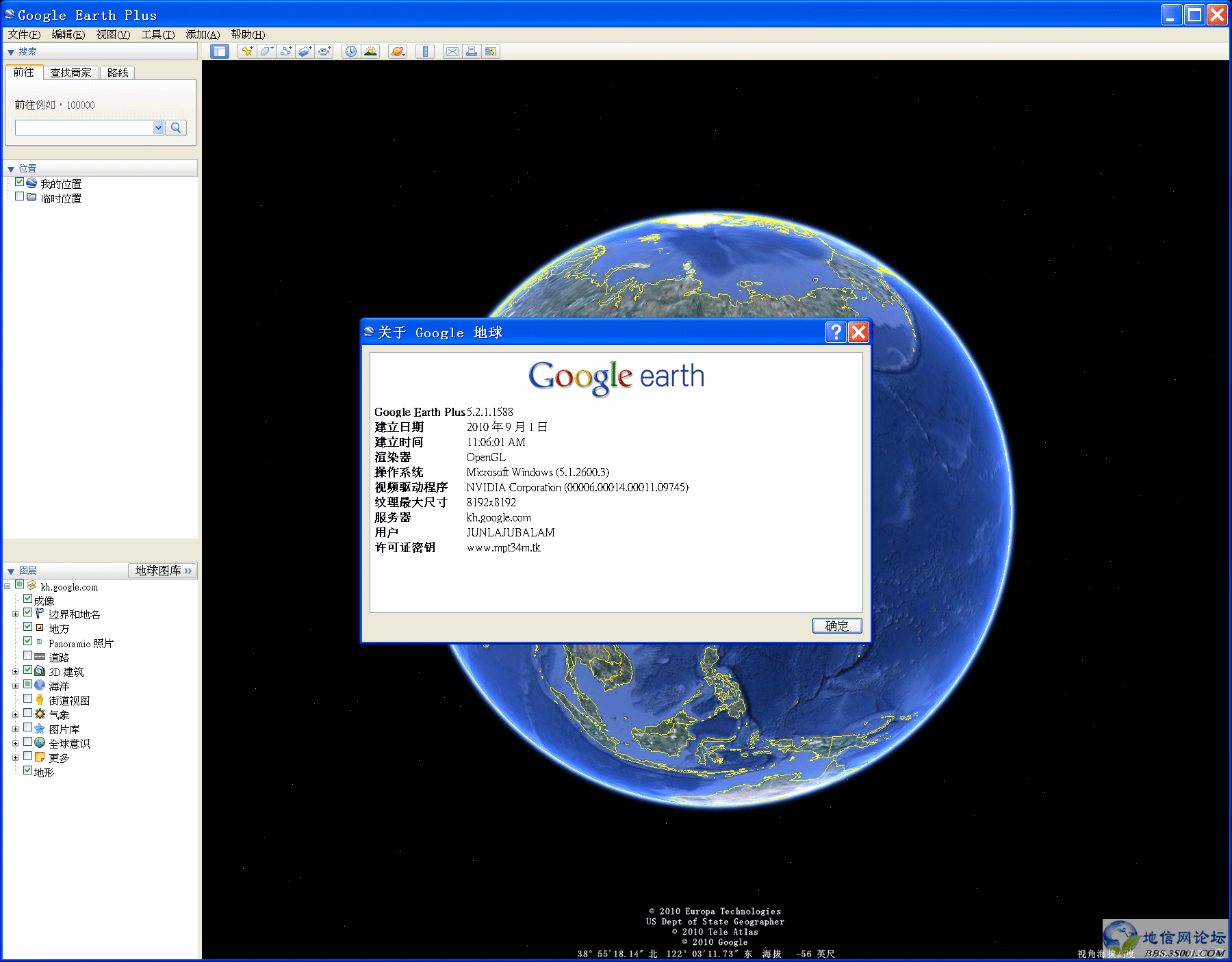Switch to the 路线 tab
Screen dimensions: 1232x962
118,73
